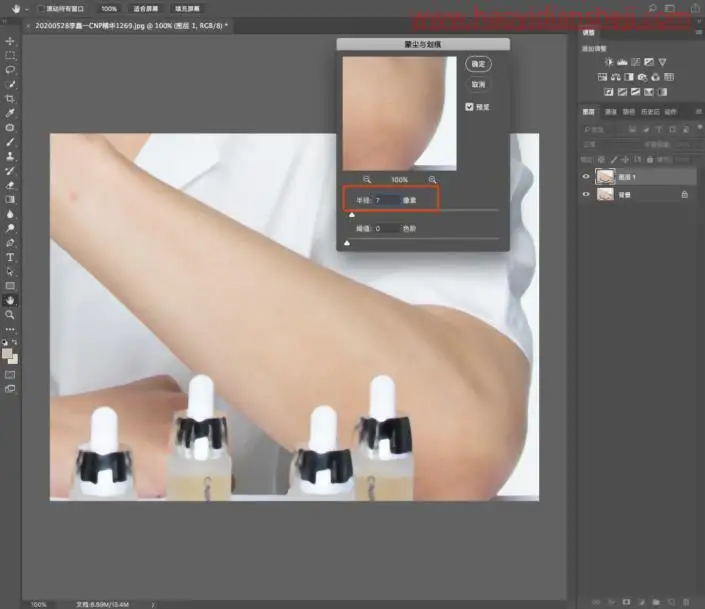
Task: Select the Clone Stamp tool
Action: (10, 156)
